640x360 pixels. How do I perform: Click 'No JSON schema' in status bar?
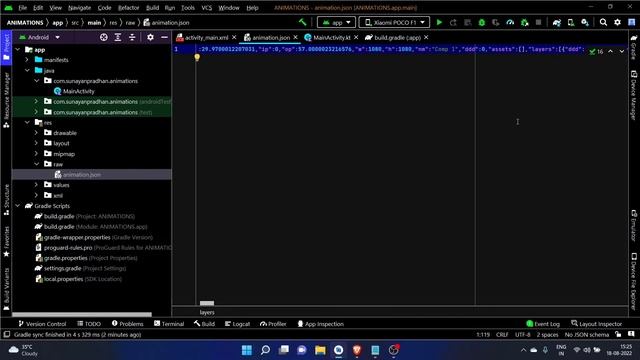pyautogui.click(x=587, y=335)
